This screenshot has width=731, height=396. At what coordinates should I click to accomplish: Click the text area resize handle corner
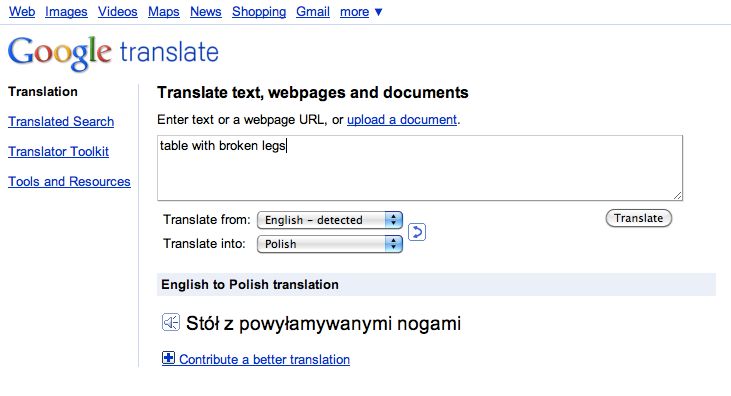tap(677, 196)
